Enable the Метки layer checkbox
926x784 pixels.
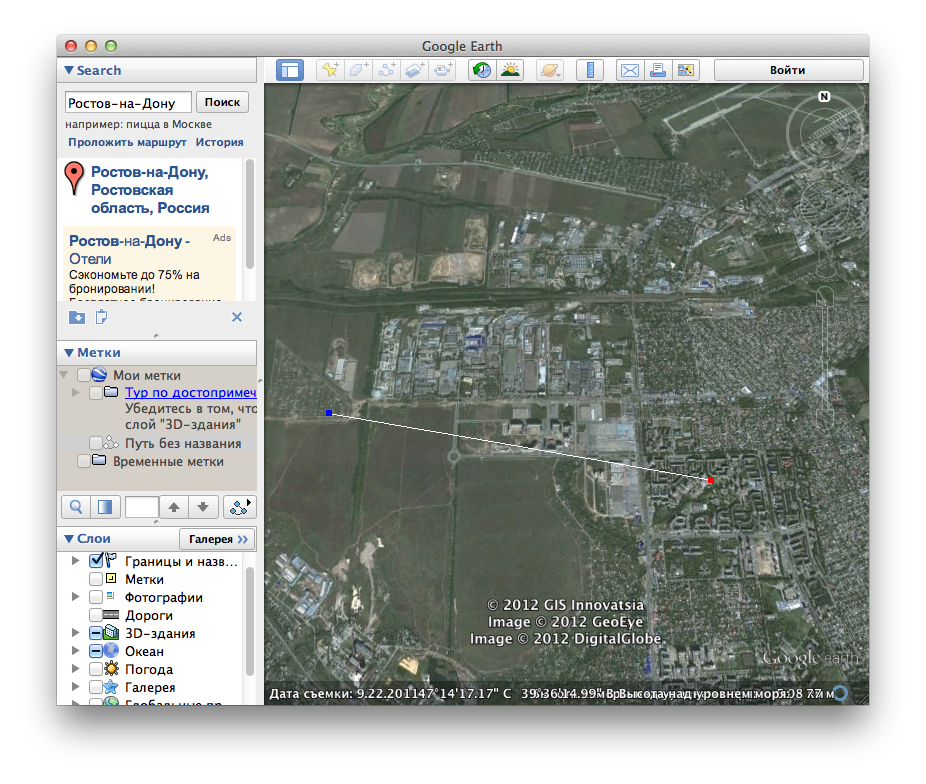click(x=96, y=579)
